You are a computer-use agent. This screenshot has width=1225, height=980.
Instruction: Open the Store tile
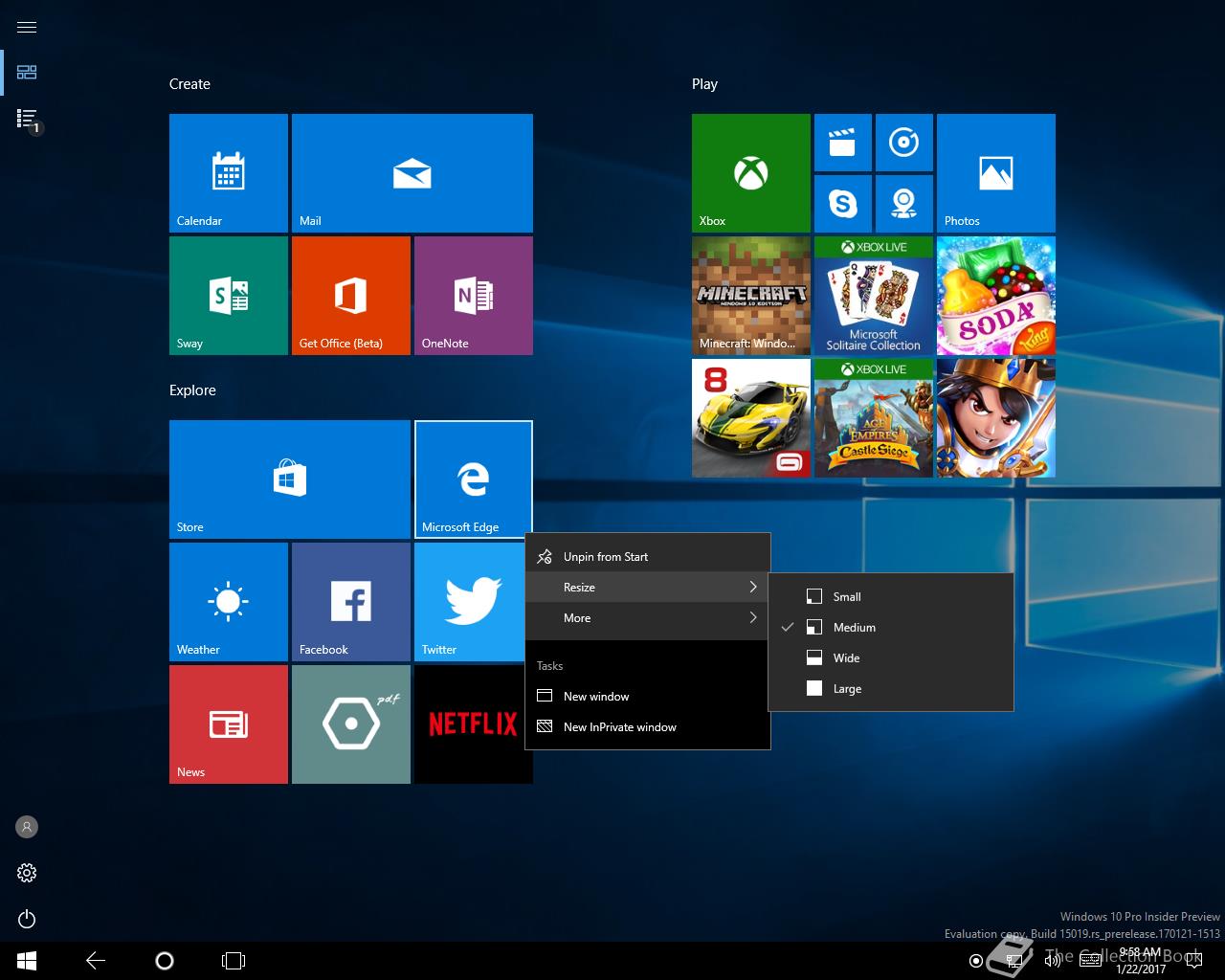click(290, 479)
